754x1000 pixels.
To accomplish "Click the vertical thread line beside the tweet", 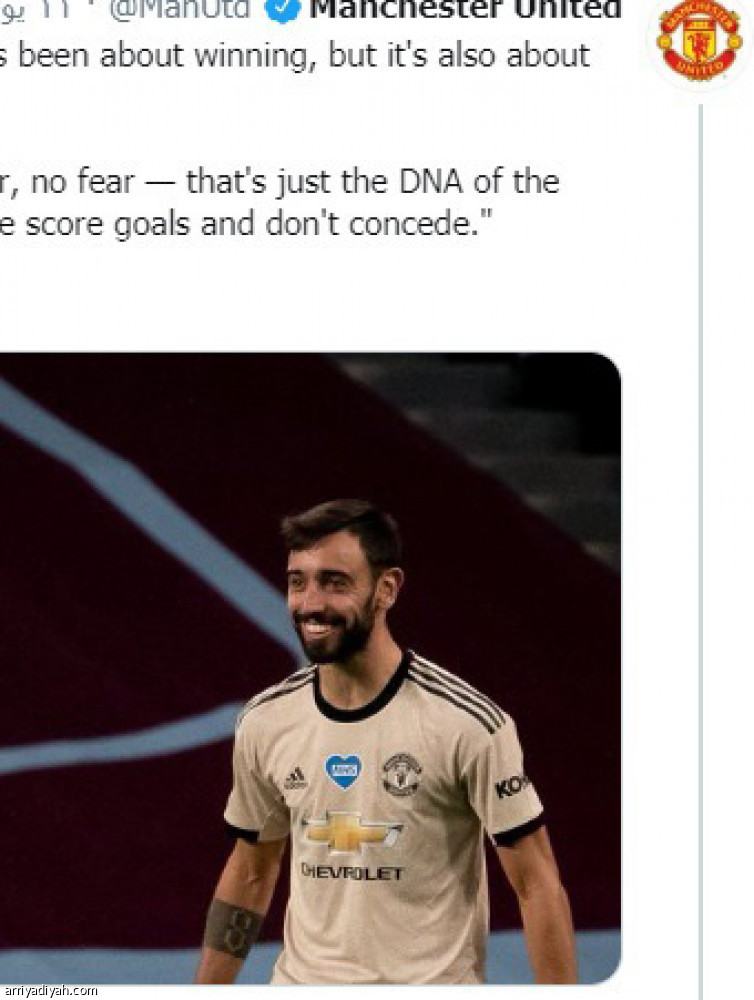I will pos(700,500).
